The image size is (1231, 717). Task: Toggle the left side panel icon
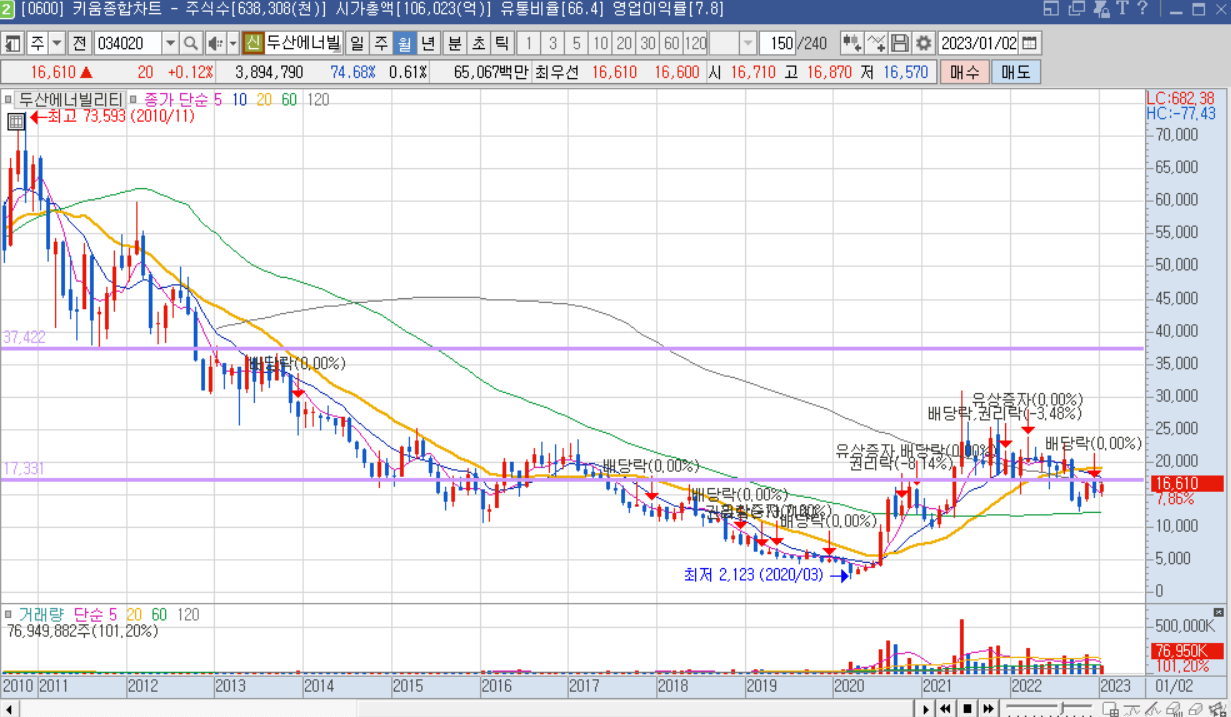[12, 43]
